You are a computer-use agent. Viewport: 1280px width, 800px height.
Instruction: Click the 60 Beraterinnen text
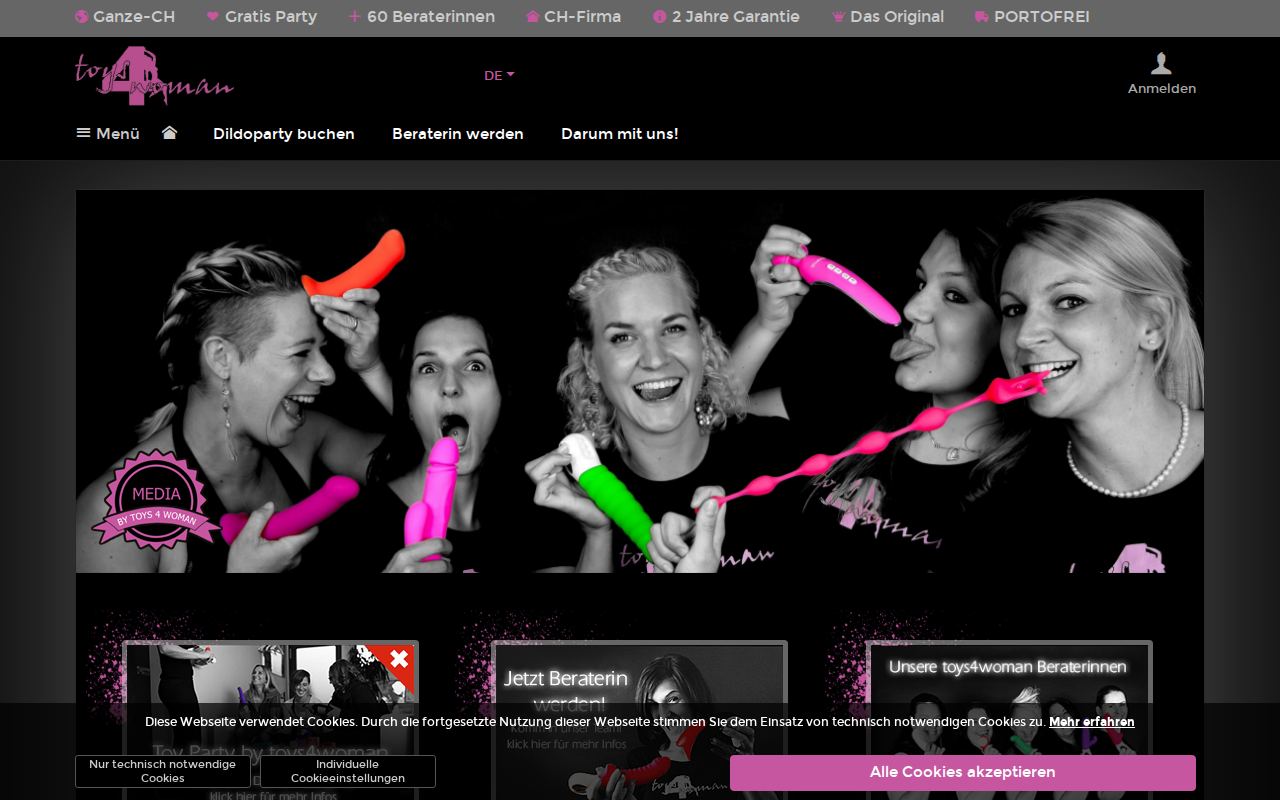(x=431, y=17)
